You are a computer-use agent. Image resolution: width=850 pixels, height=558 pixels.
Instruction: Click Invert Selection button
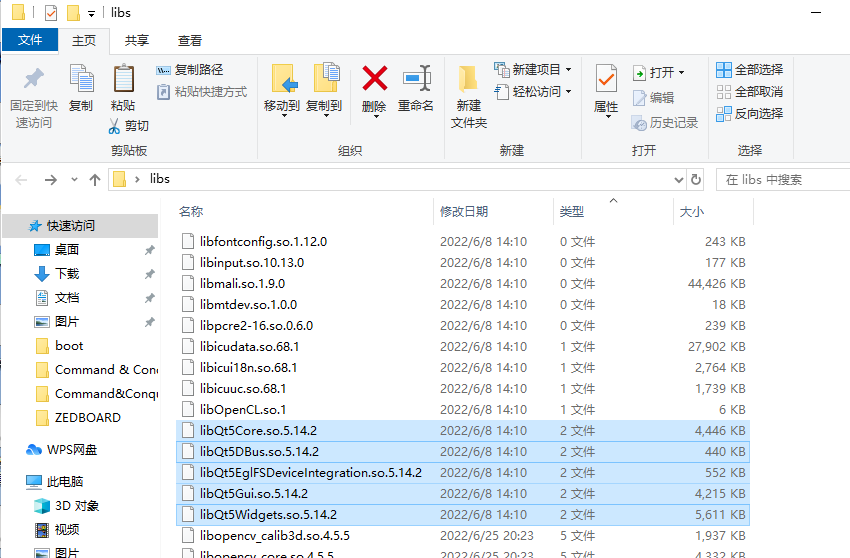[749, 114]
